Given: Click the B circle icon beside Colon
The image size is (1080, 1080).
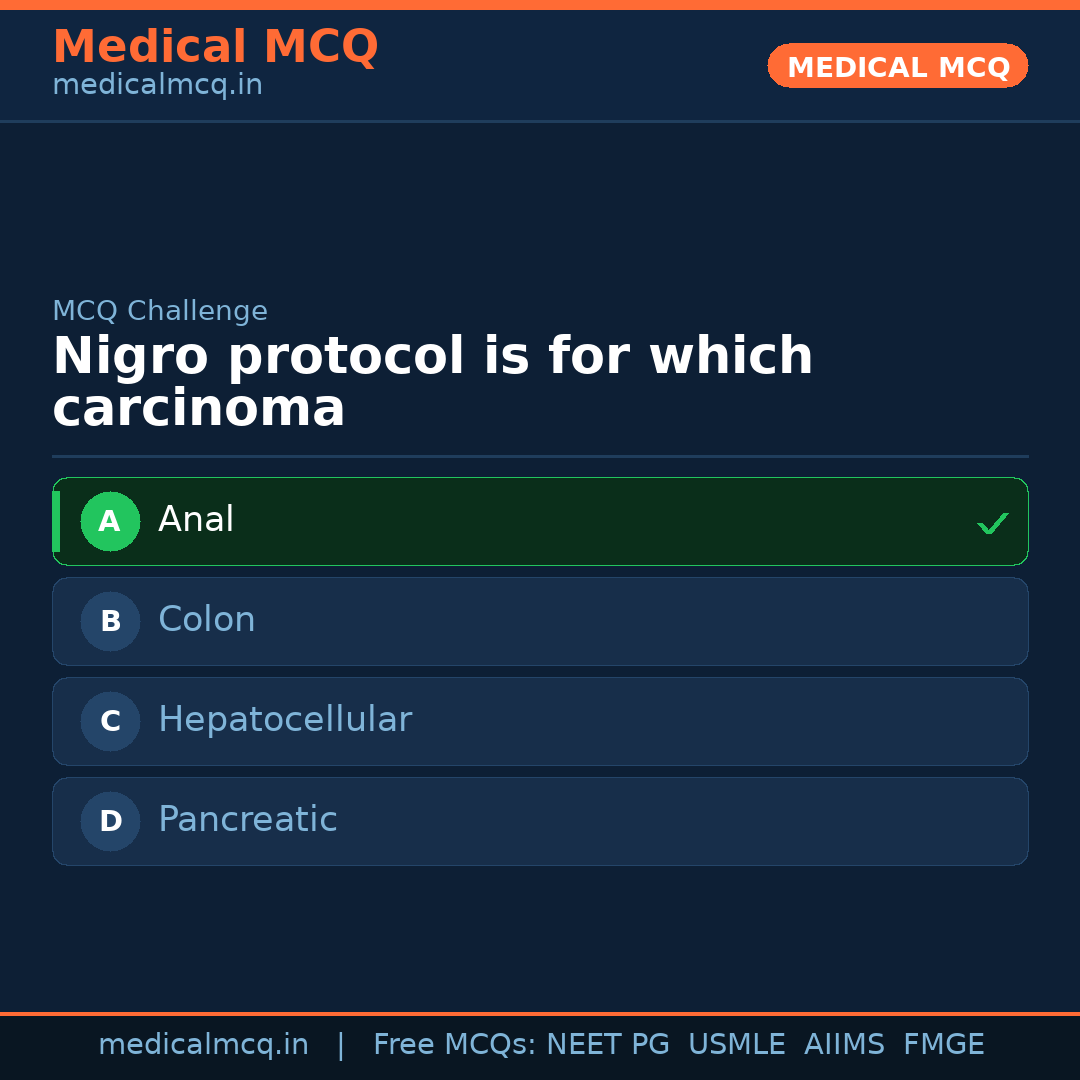Looking at the screenshot, I should tap(110, 621).
